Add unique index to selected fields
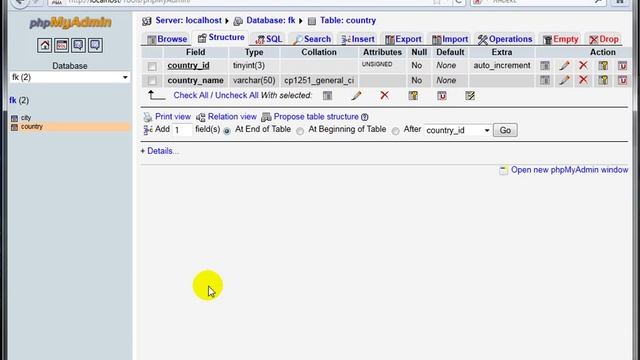Image resolution: width=640 pixels, height=360 pixels. 442,96
